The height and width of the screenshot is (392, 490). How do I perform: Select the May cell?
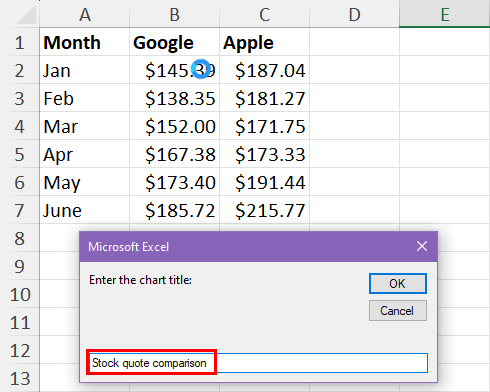point(85,182)
